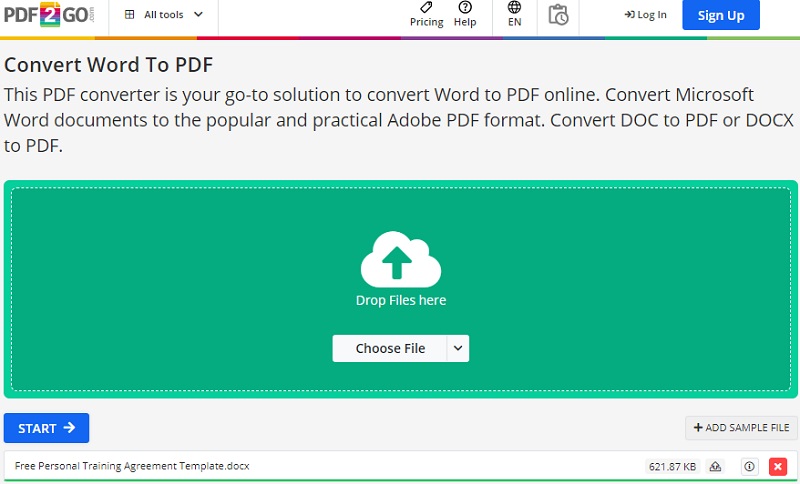Click the Drop Files here text
This screenshot has width=800, height=484.
click(x=401, y=300)
